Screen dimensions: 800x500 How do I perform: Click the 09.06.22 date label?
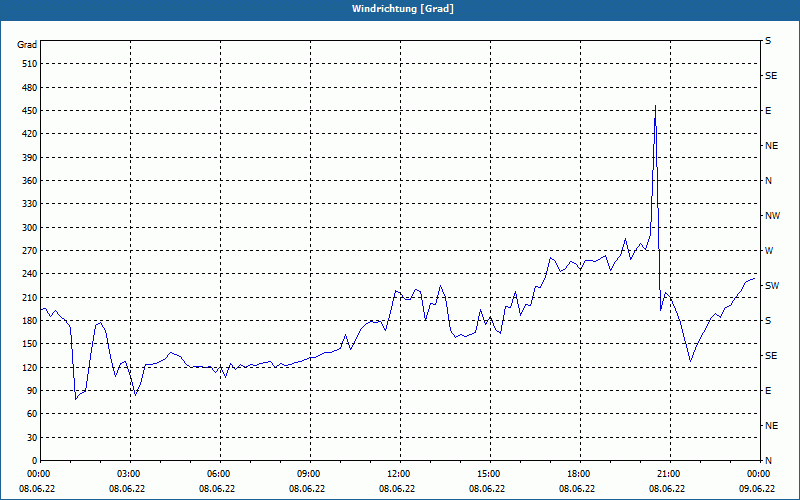(x=757, y=489)
